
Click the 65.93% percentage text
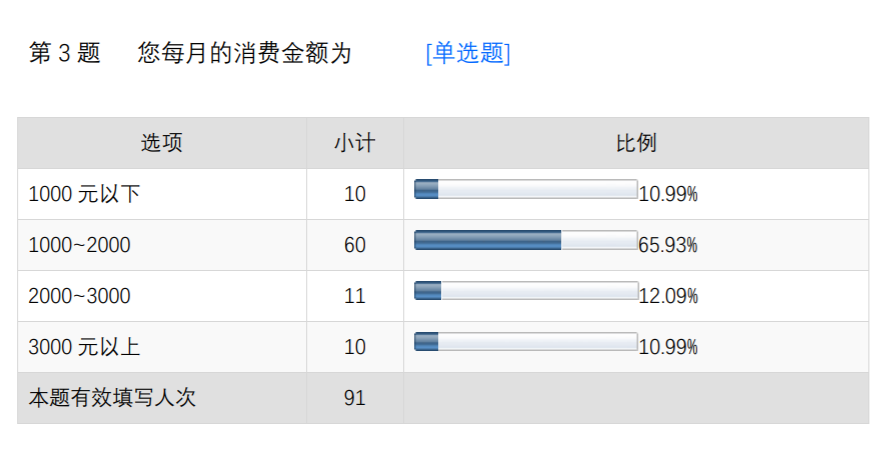point(668,245)
